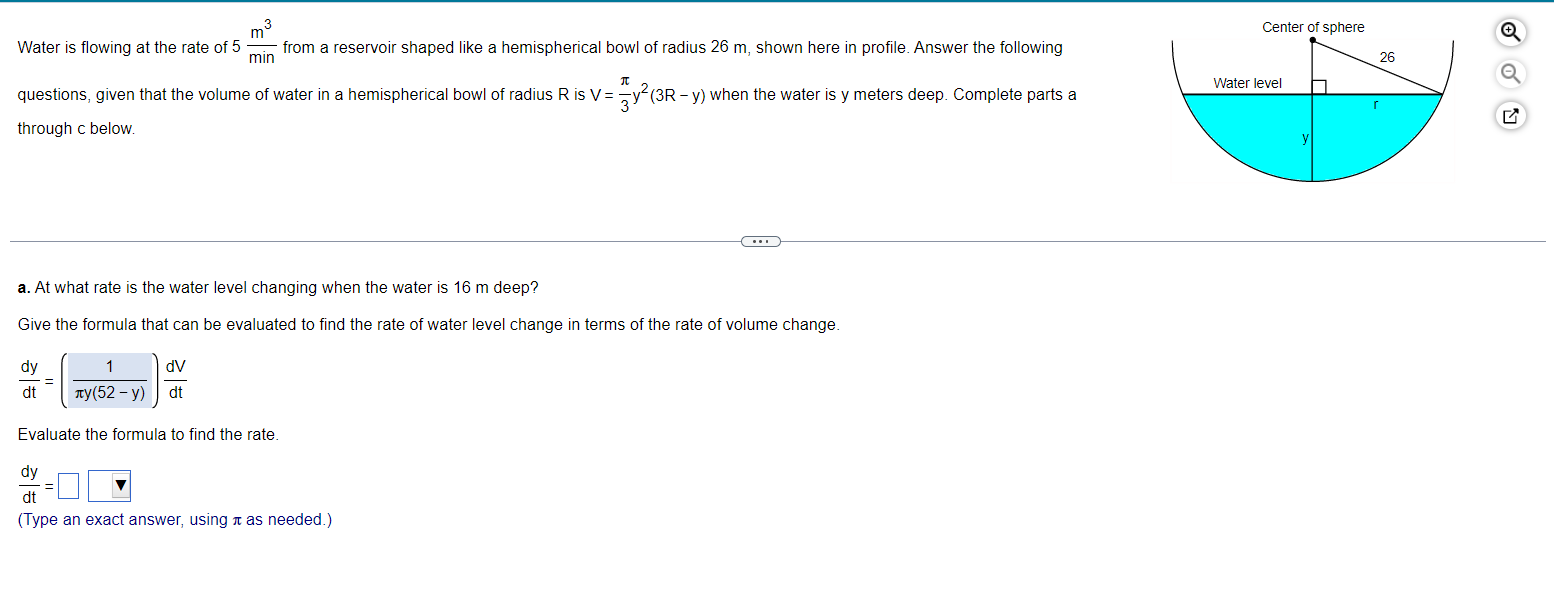The image size is (1554, 595).
Task: Click the exact answer instruction text
Action: point(175,519)
